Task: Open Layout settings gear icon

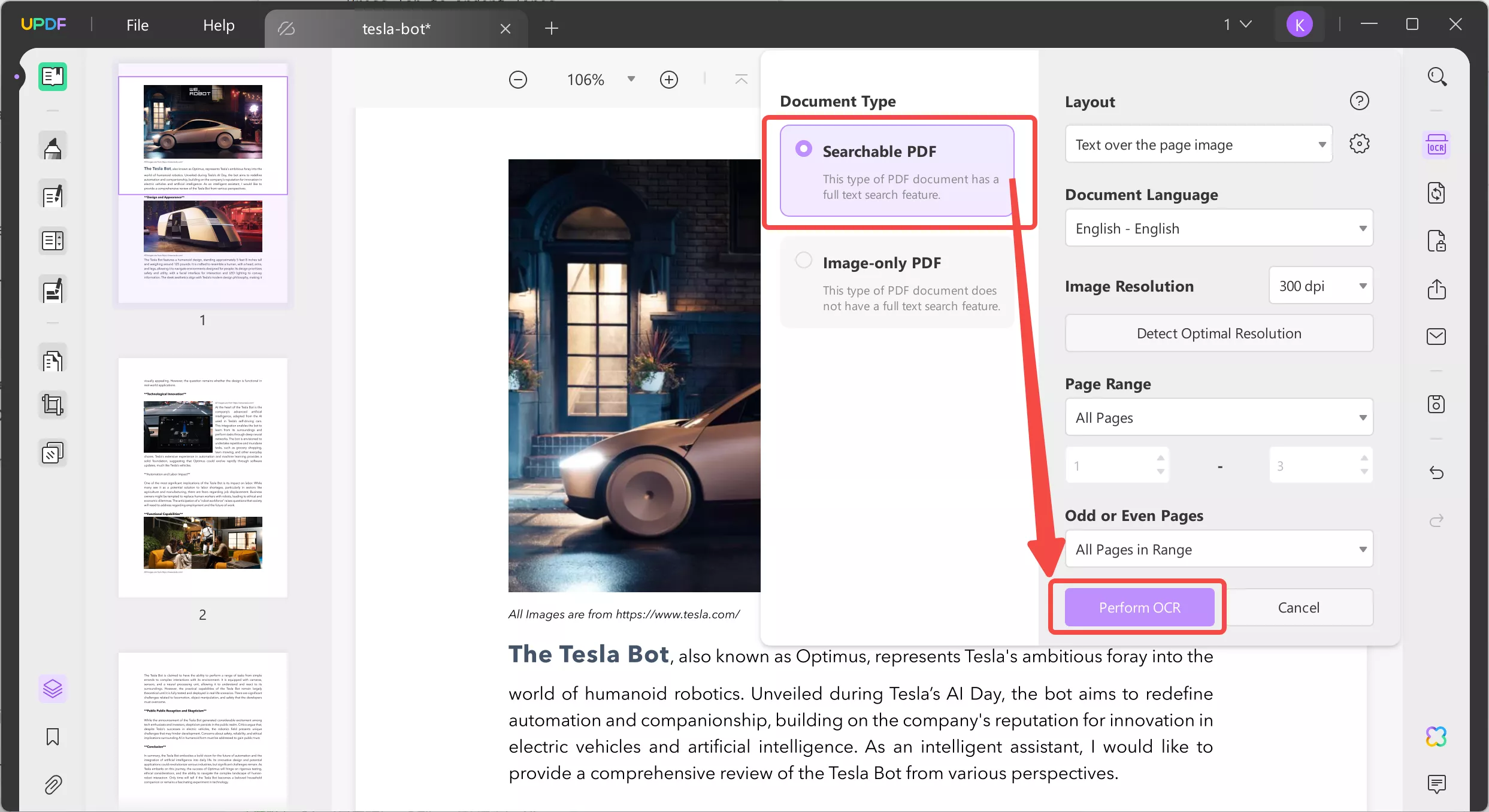Action: pyautogui.click(x=1360, y=144)
